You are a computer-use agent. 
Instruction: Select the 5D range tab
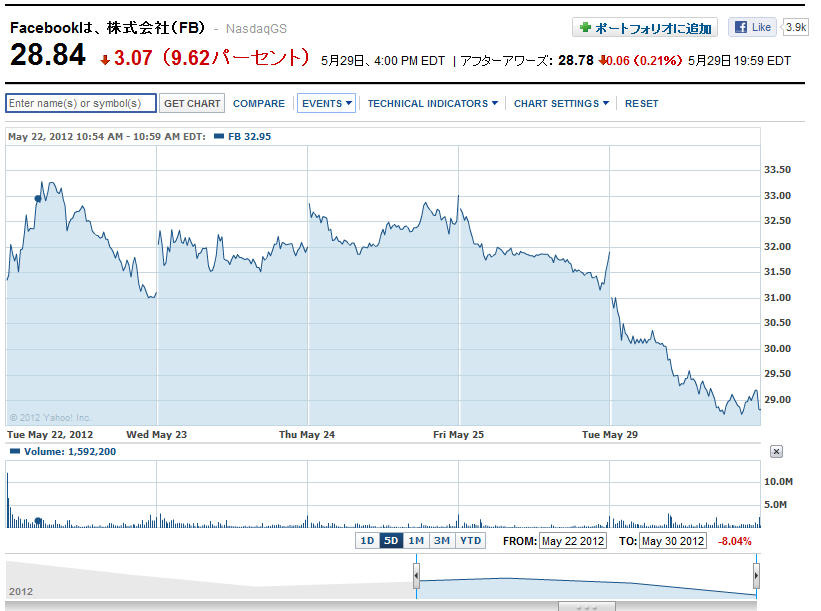391,540
